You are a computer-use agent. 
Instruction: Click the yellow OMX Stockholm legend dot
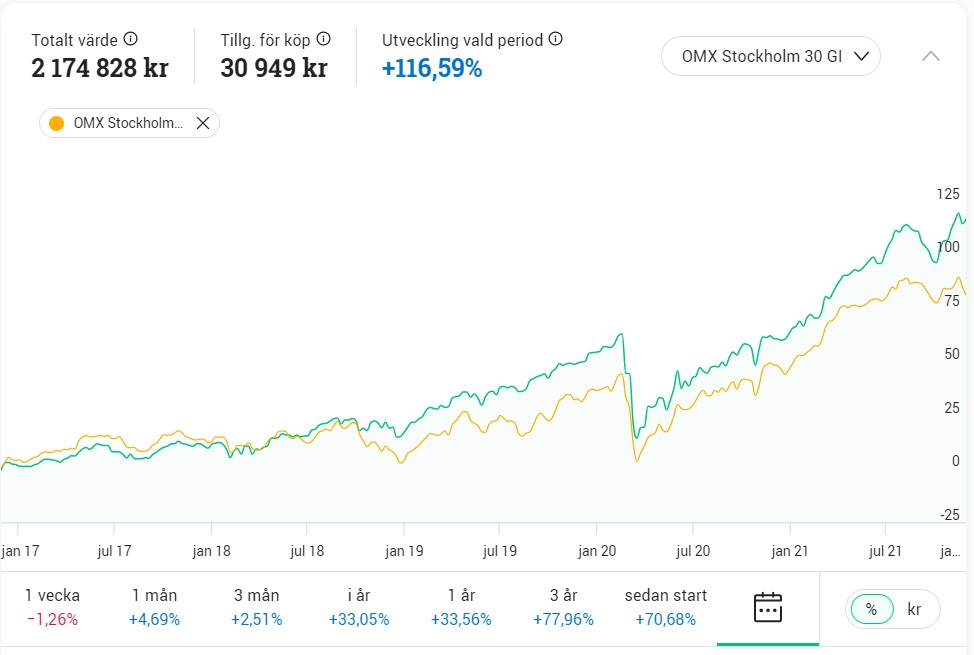pyautogui.click(x=57, y=123)
